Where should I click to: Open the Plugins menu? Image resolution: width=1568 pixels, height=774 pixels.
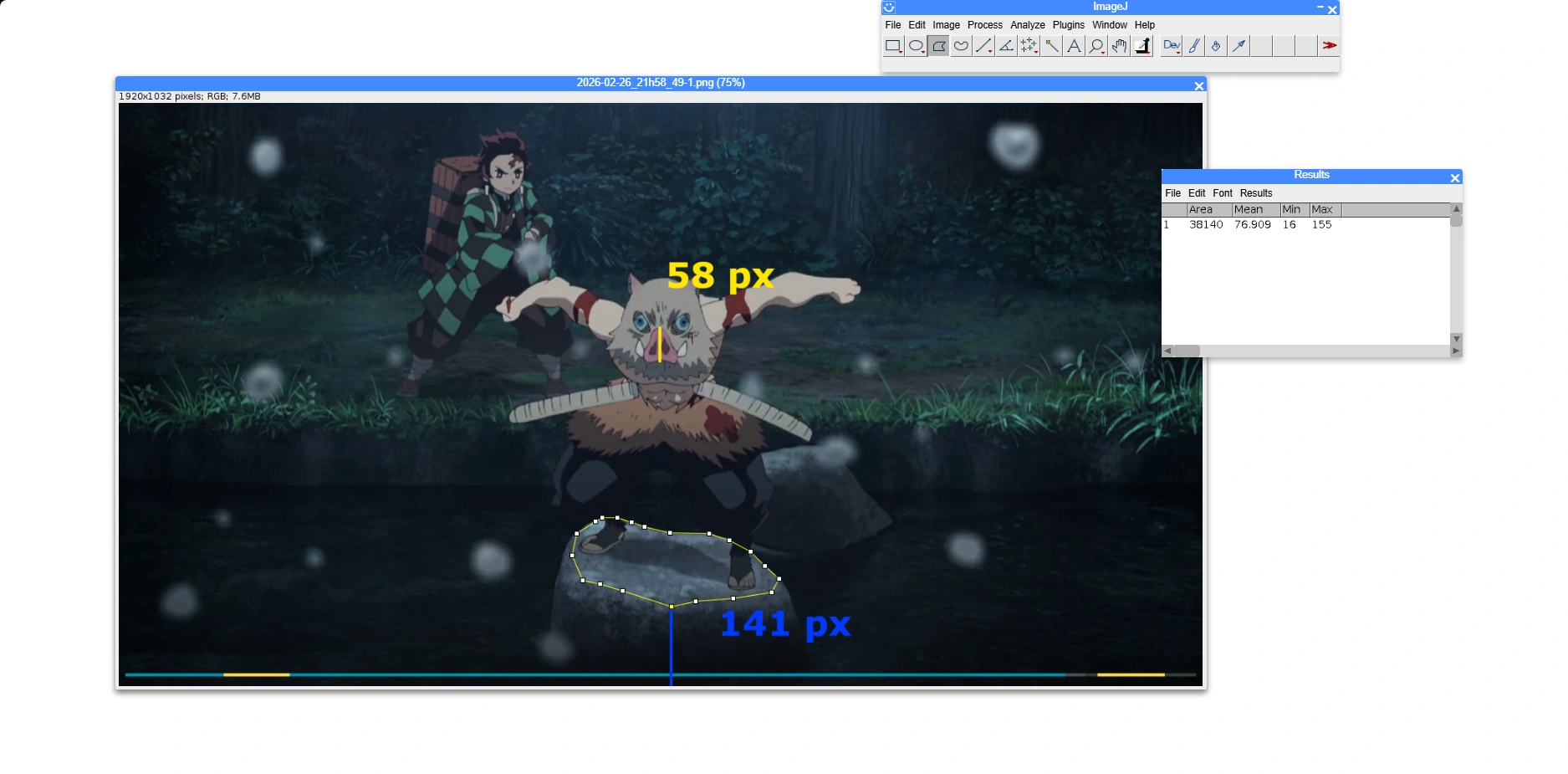pos(1069,25)
